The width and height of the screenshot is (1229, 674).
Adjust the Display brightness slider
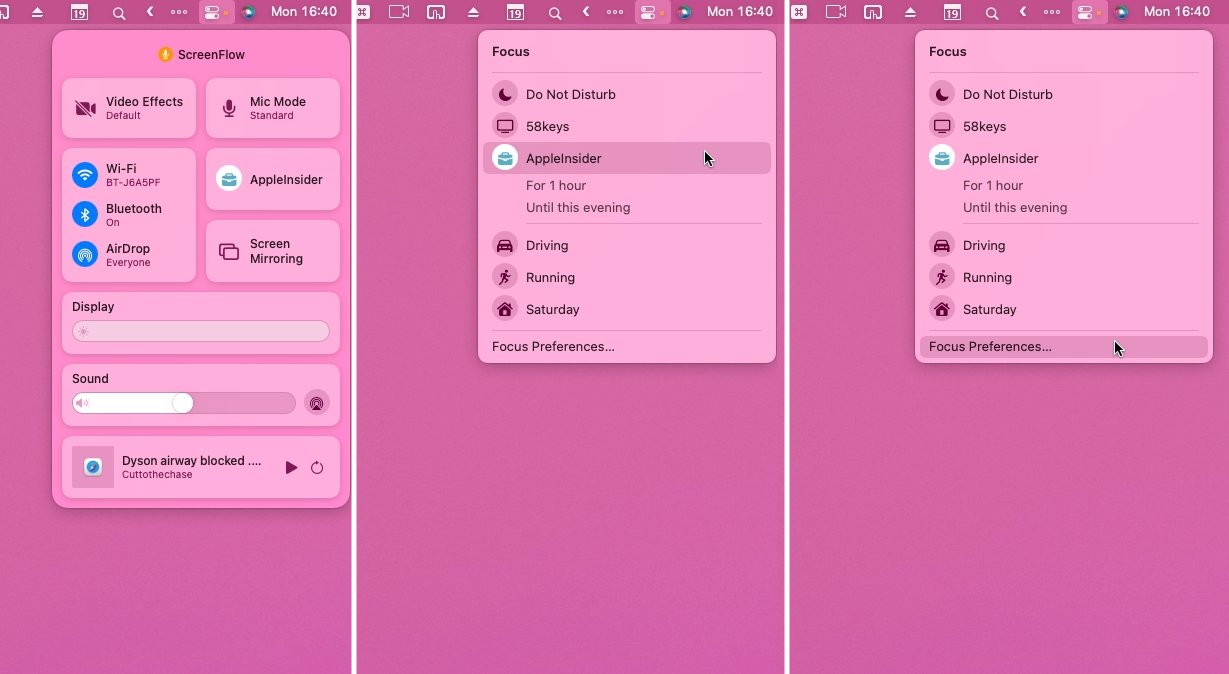200,331
